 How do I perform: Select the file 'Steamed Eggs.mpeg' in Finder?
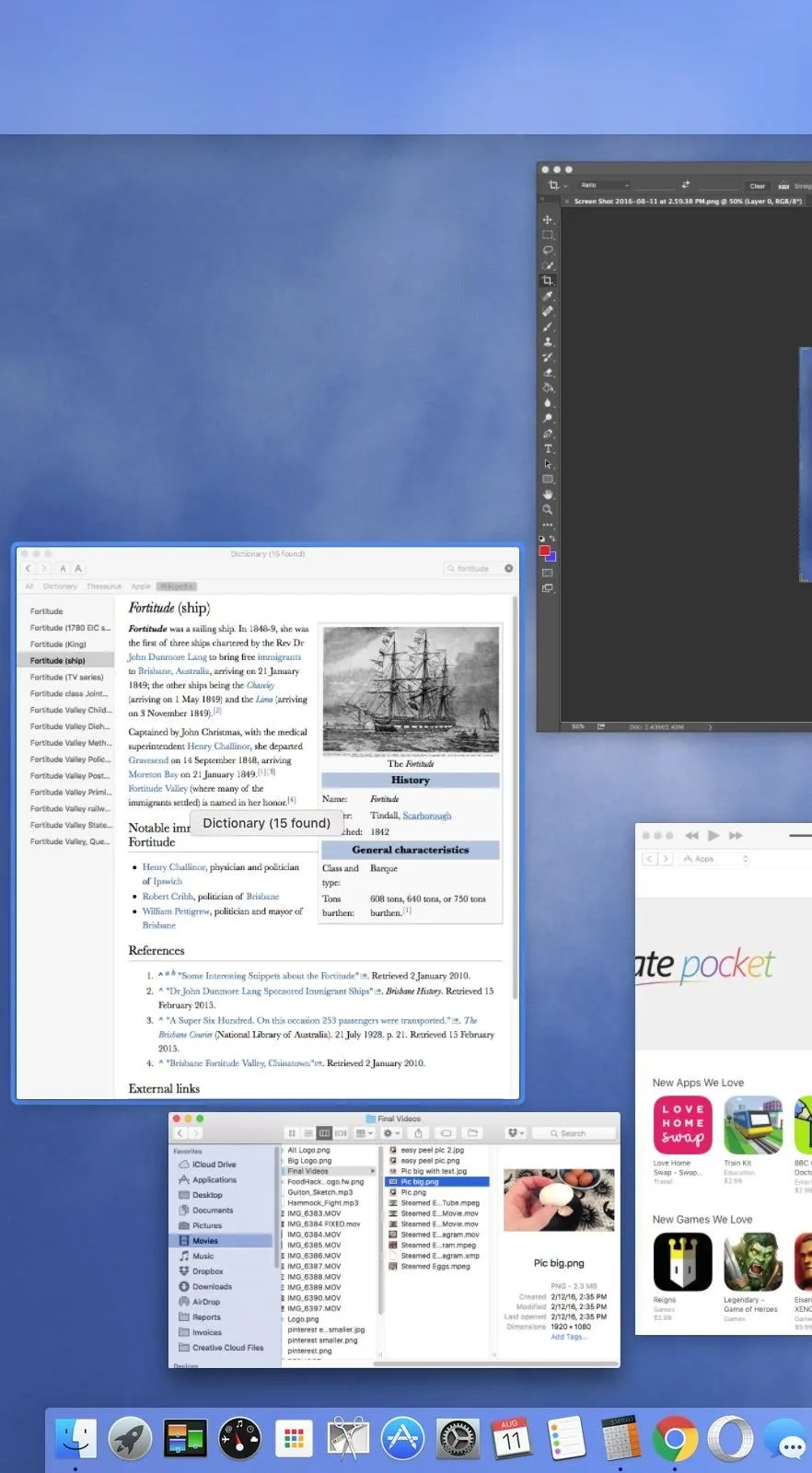coord(435,1267)
